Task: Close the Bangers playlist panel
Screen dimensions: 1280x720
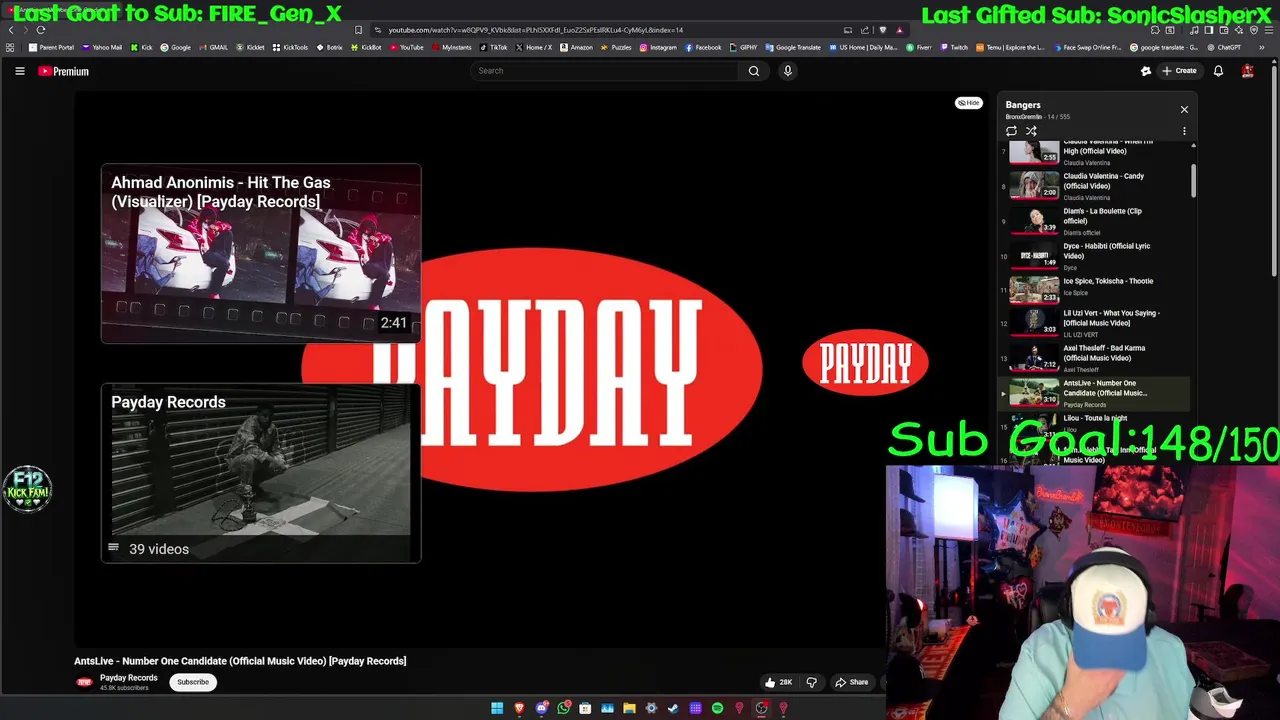Action: point(1184,110)
